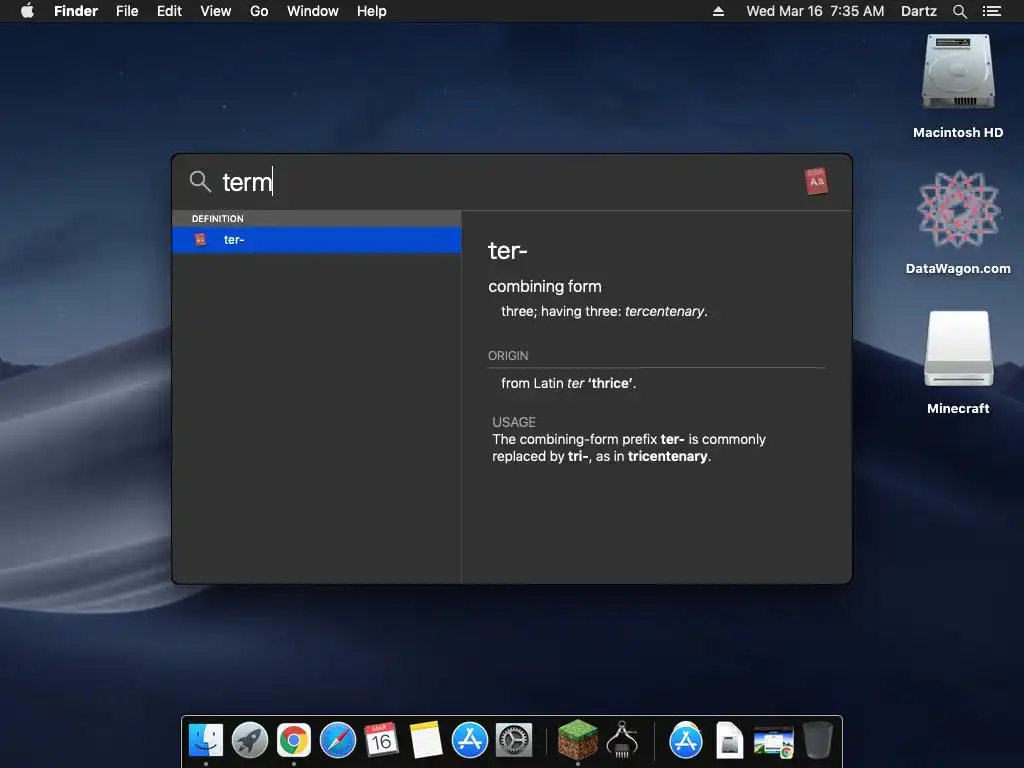Screen dimensions: 1024x768
Task: Open Google Chrome from the Dock
Action: tap(294, 740)
